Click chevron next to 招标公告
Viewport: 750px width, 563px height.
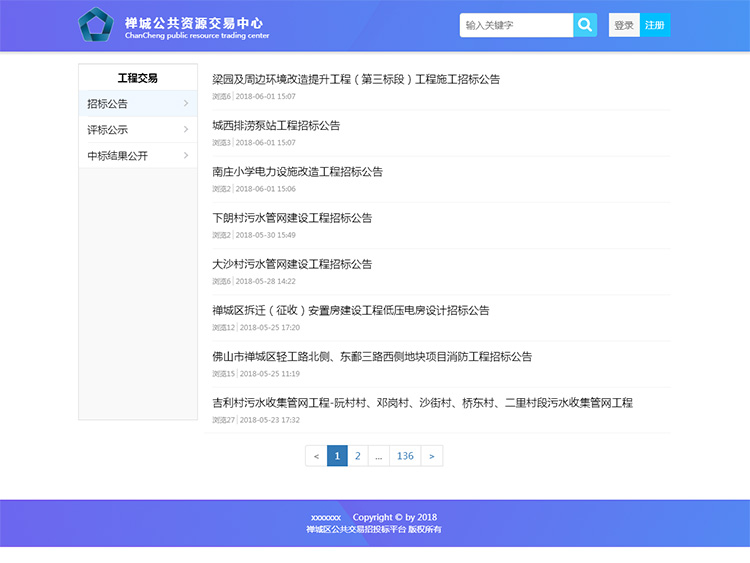(x=186, y=103)
